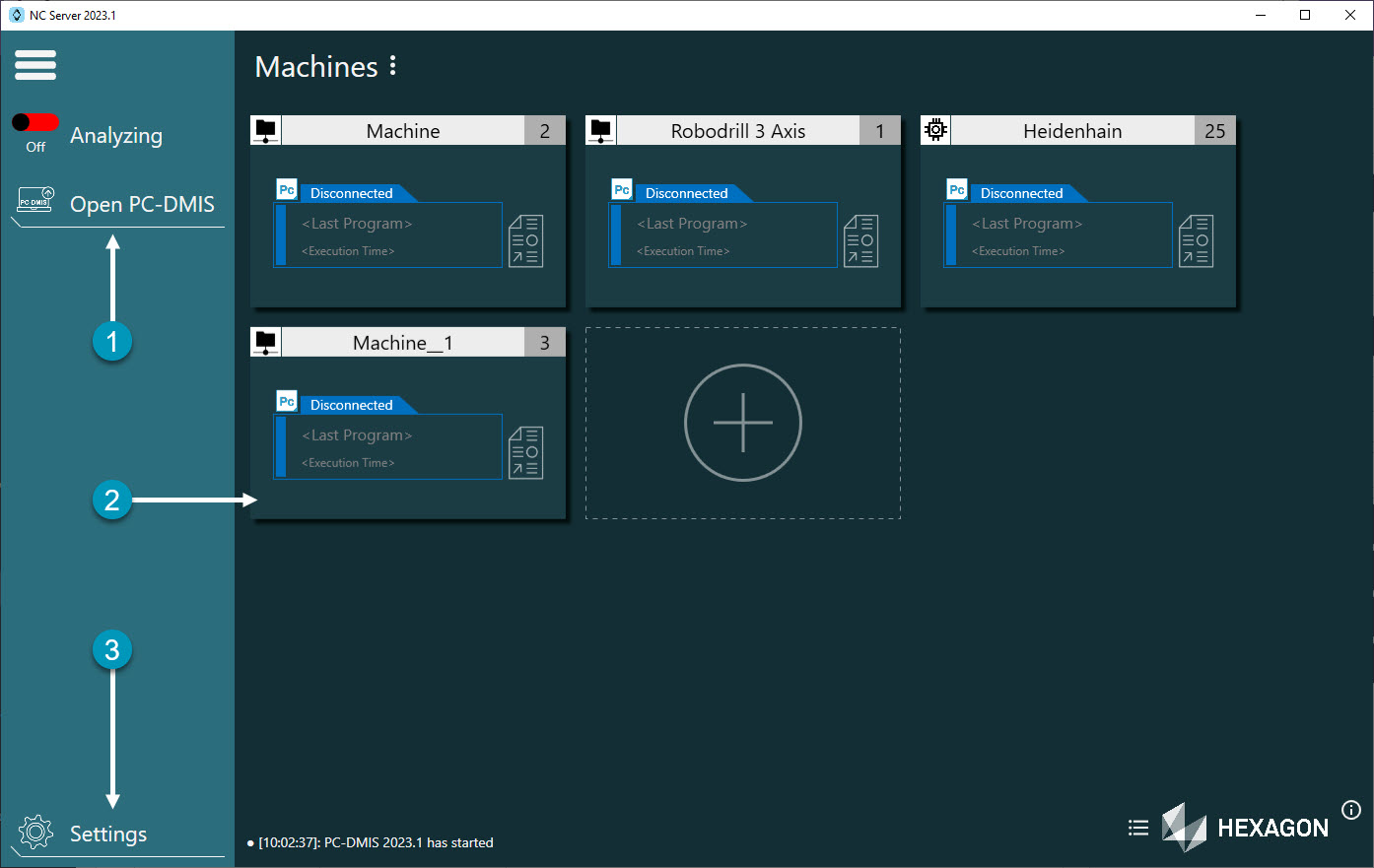Click the Open PC-DMIS label
The image size is (1374, 868).
(x=142, y=204)
